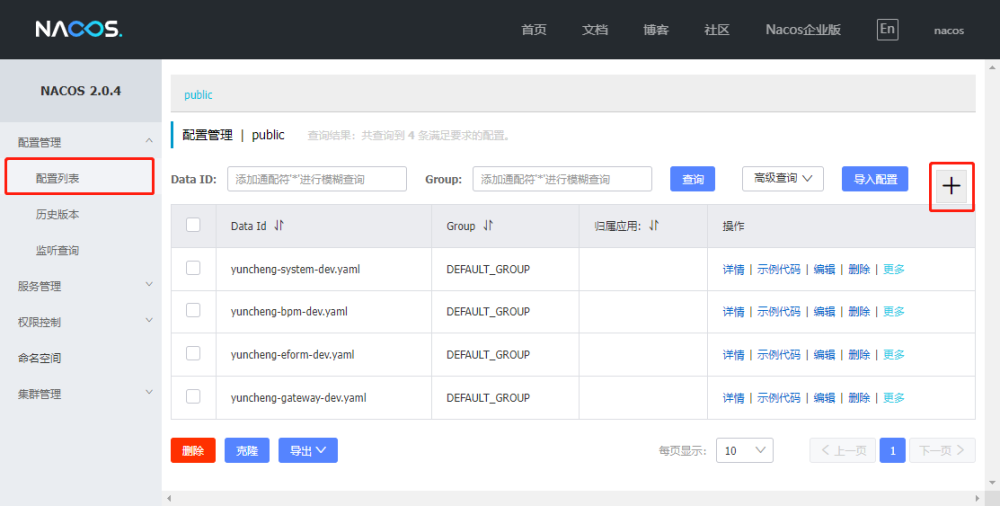The height and width of the screenshot is (506, 1000).
Task: Select 历史版本 in the sidebar
Action: tap(57, 214)
